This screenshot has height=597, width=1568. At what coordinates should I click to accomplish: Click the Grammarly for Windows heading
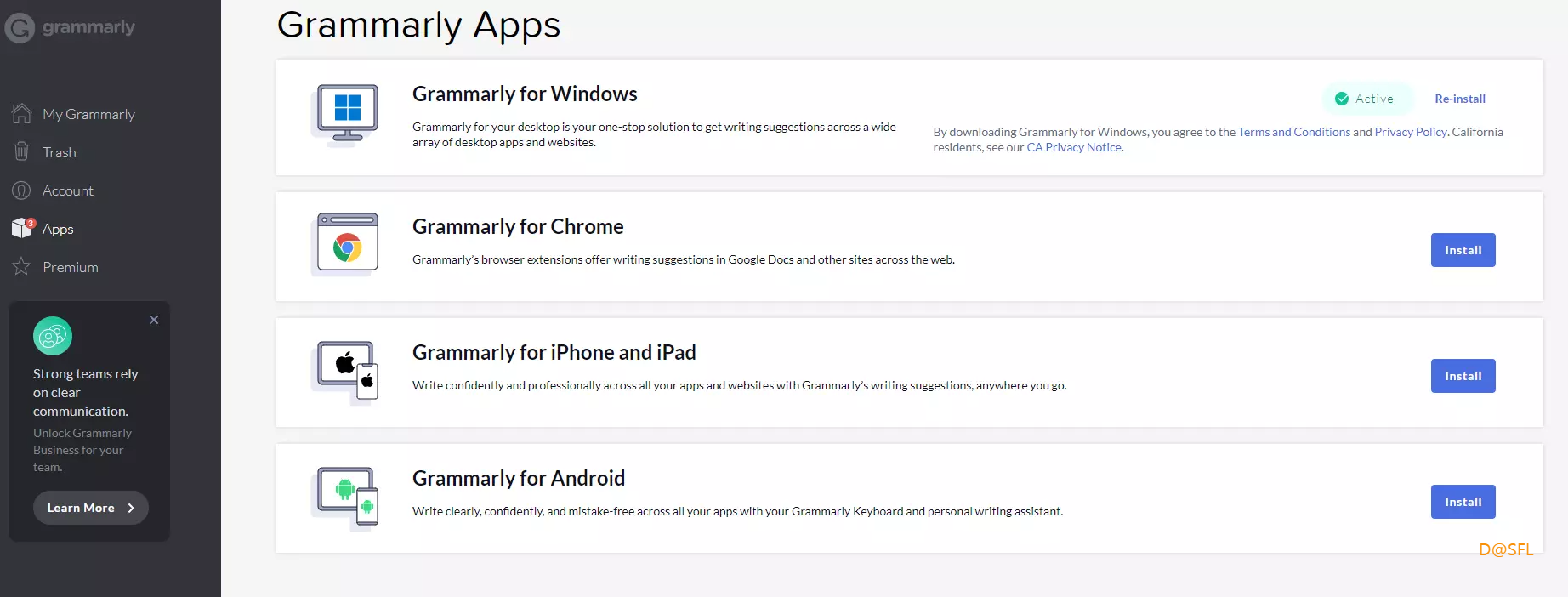tap(525, 94)
